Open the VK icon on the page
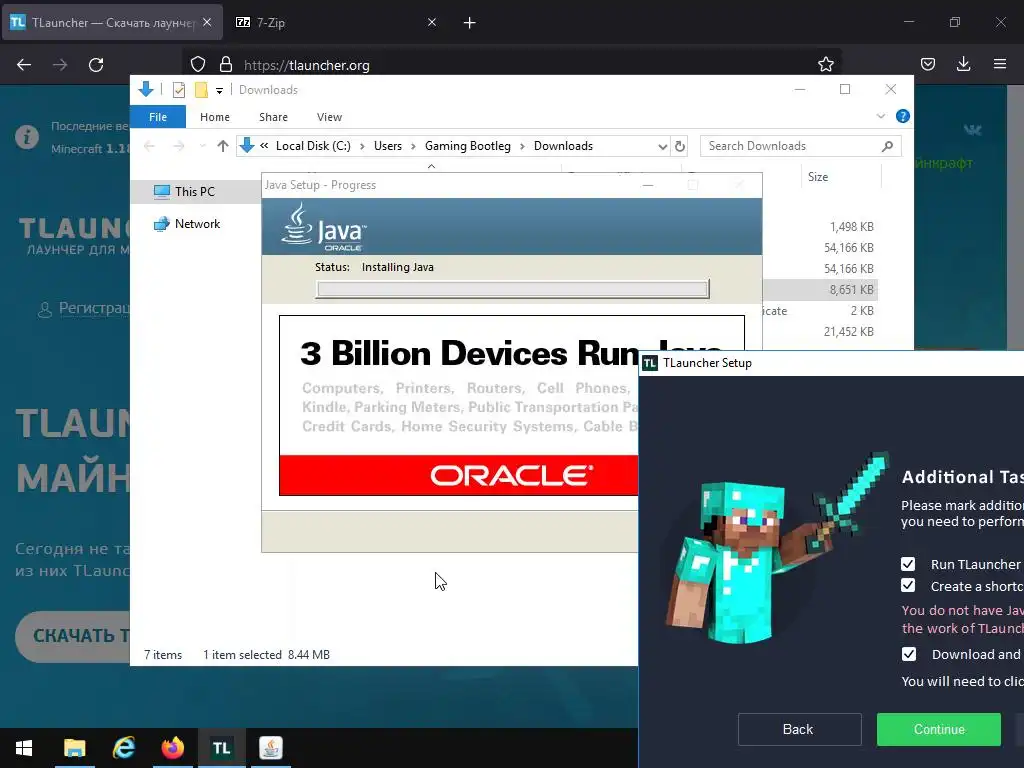The width and height of the screenshot is (1024, 768). pyautogui.click(x=972, y=130)
